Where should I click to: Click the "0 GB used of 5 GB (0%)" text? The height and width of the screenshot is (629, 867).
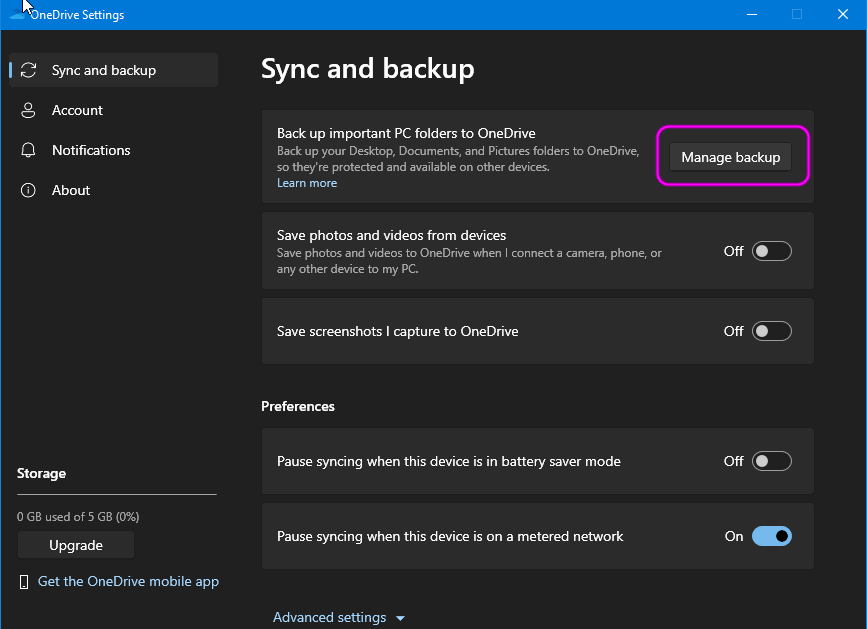(78, 517)
